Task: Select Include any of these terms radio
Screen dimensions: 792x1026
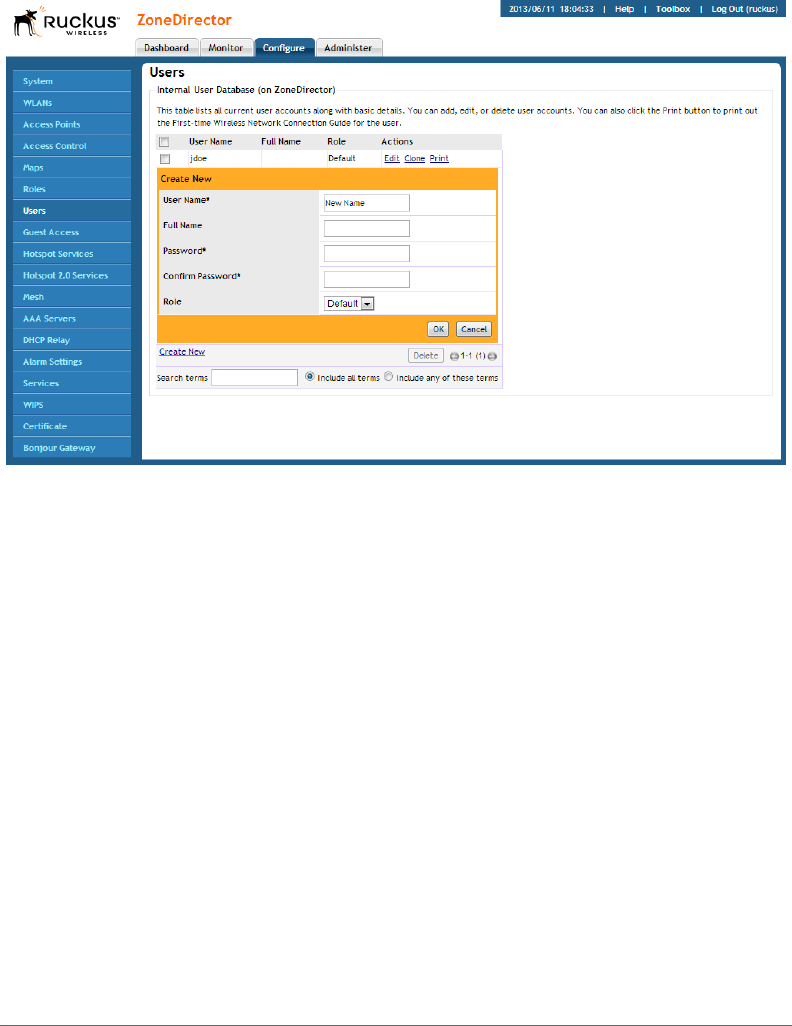Action: point(389,376)
